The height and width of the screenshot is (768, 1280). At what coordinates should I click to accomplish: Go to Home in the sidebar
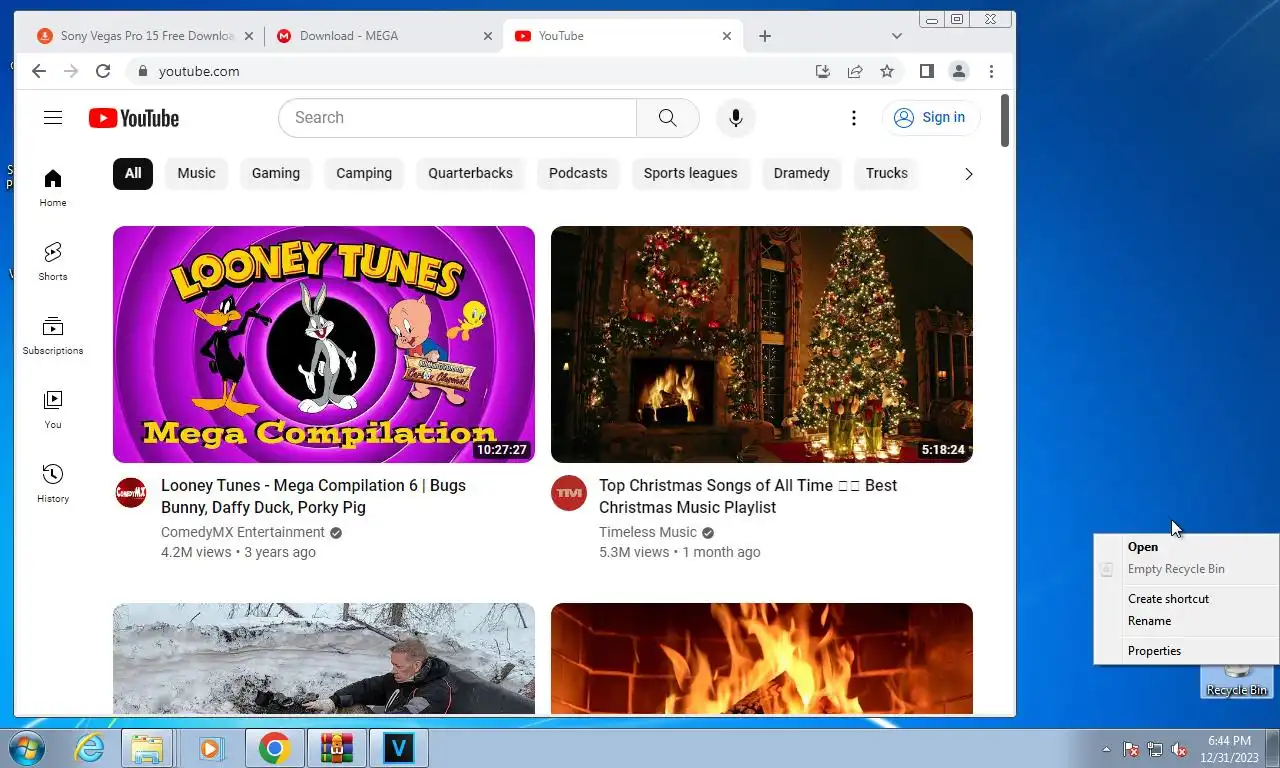(x=53, y=188)
